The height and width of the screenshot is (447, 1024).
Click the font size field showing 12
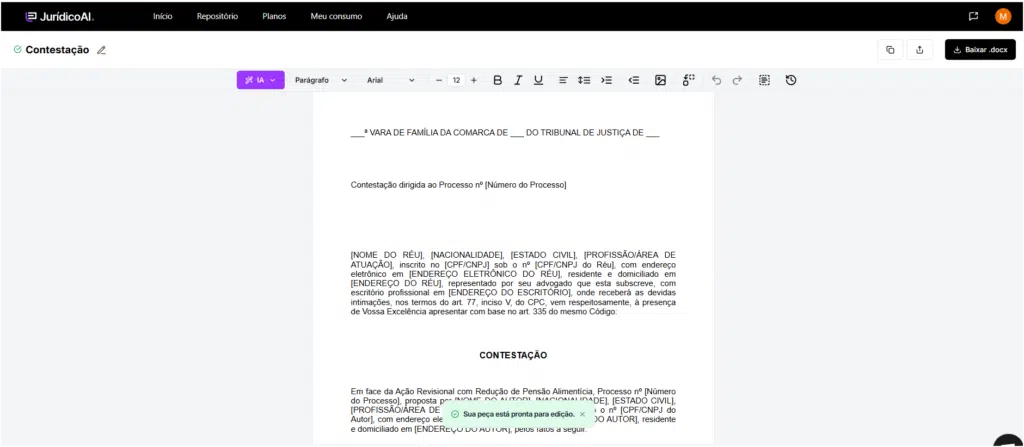[x=456, y=80]
